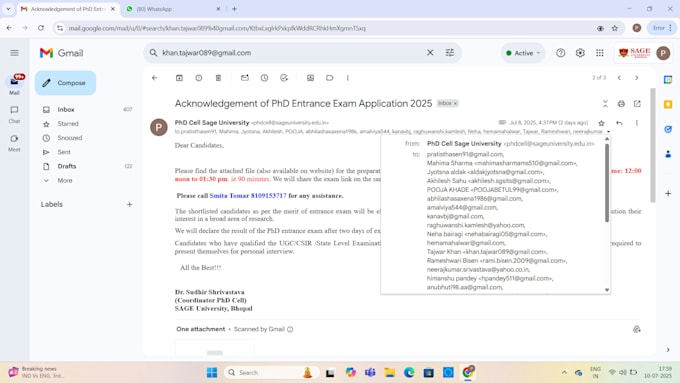Clear the search query with X
Screen dimensions: 680x383
430,53
